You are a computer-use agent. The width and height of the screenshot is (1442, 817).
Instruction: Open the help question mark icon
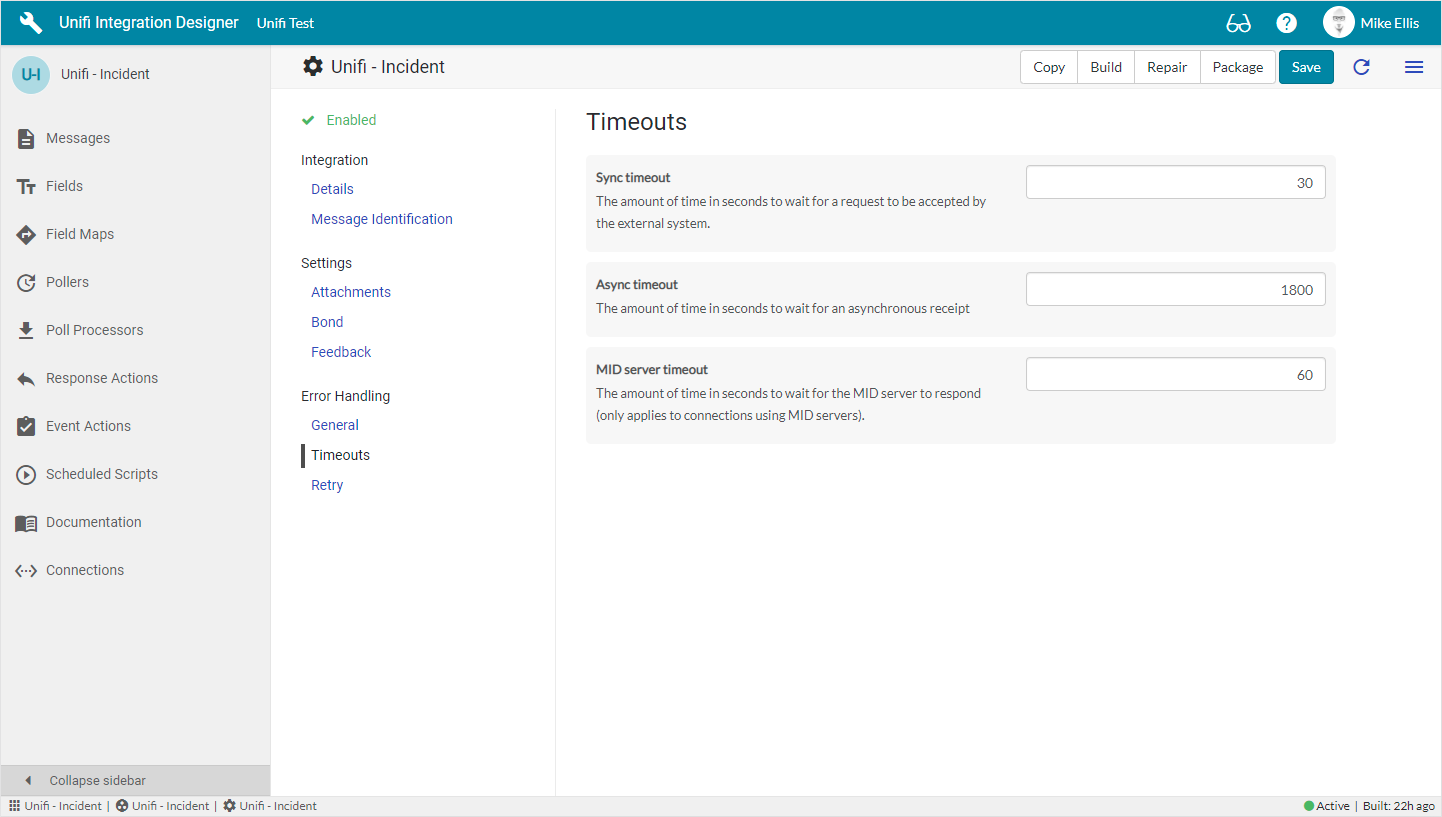tap(1287, 23)
